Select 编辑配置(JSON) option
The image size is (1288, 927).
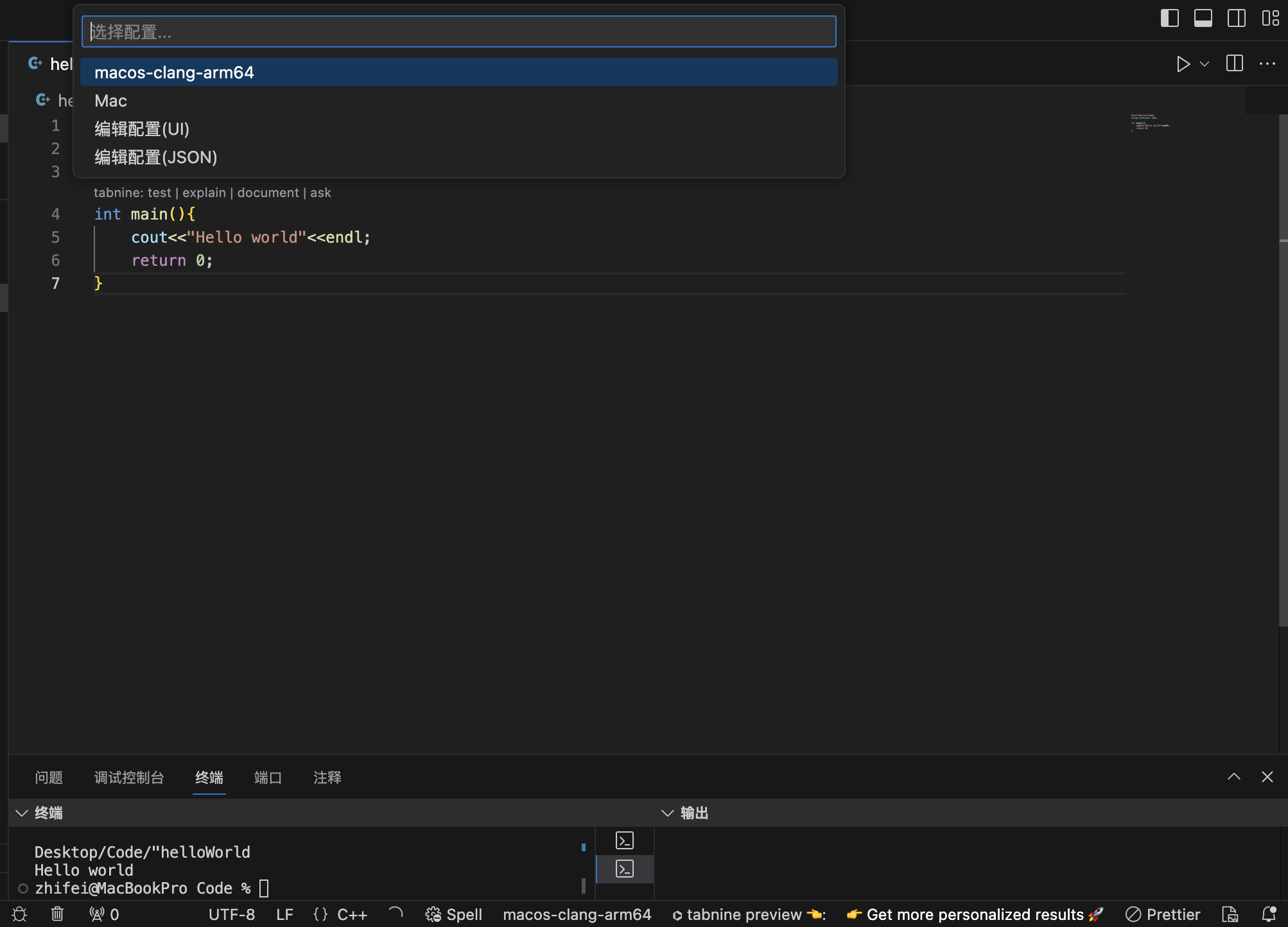click(x=459, y=157)
